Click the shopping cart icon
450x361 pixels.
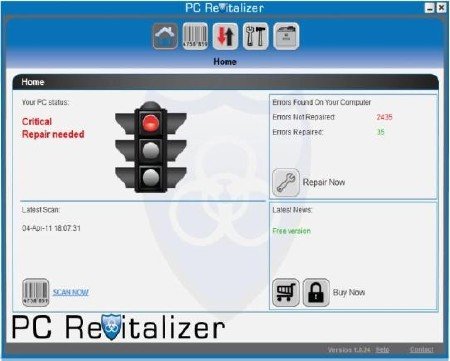click(286, 292)
